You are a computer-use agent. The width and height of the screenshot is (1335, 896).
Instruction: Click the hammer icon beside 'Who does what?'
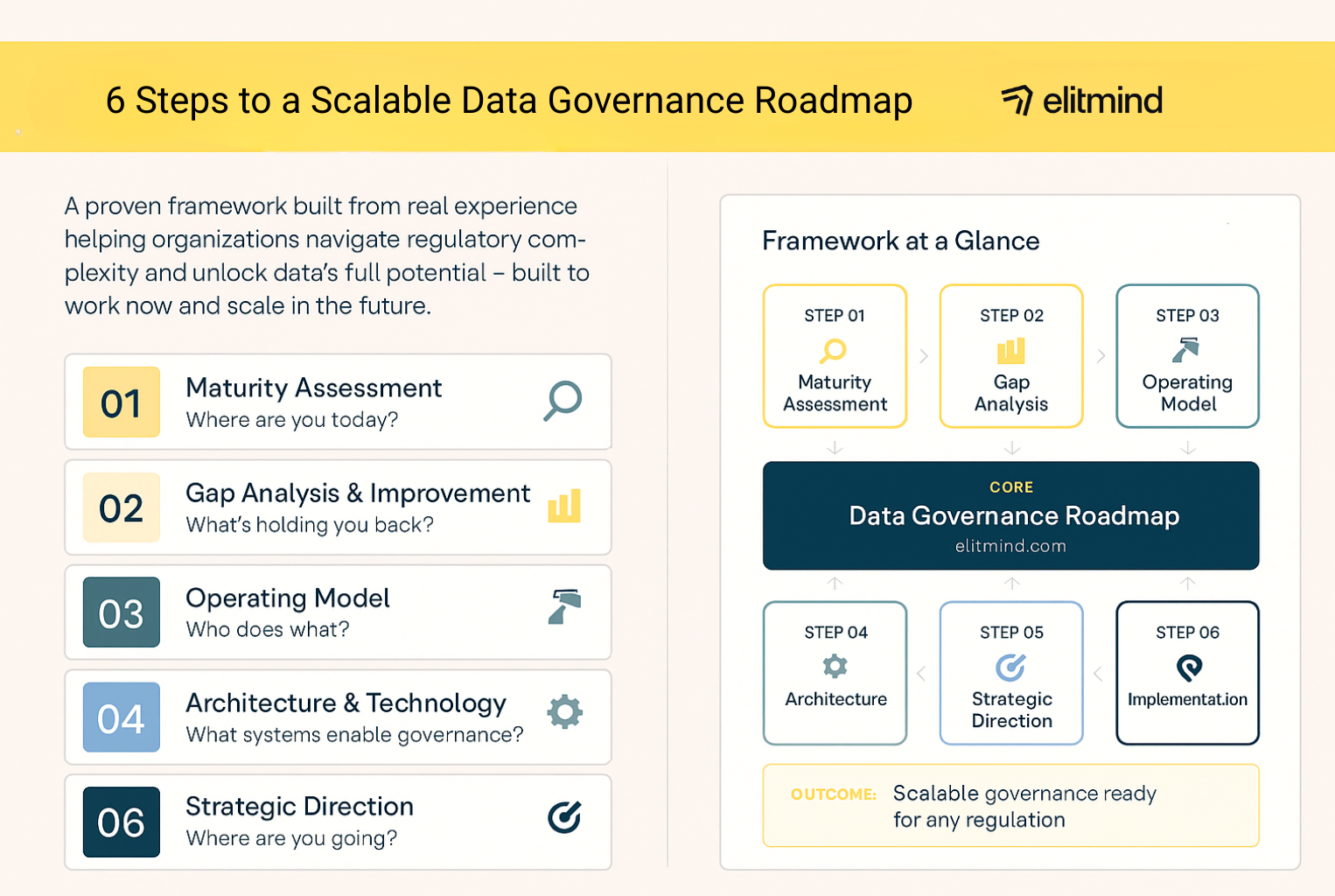pos(564,607)
